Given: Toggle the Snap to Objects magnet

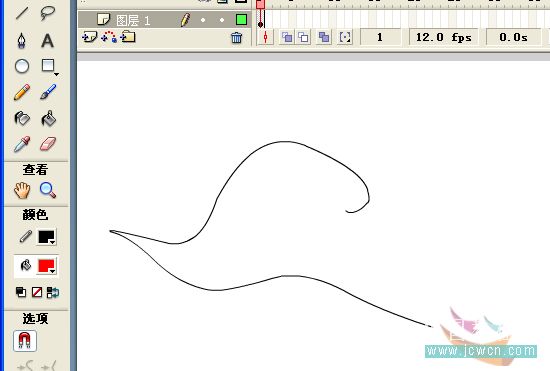Looking at the screenshot, I should [25, 341].
